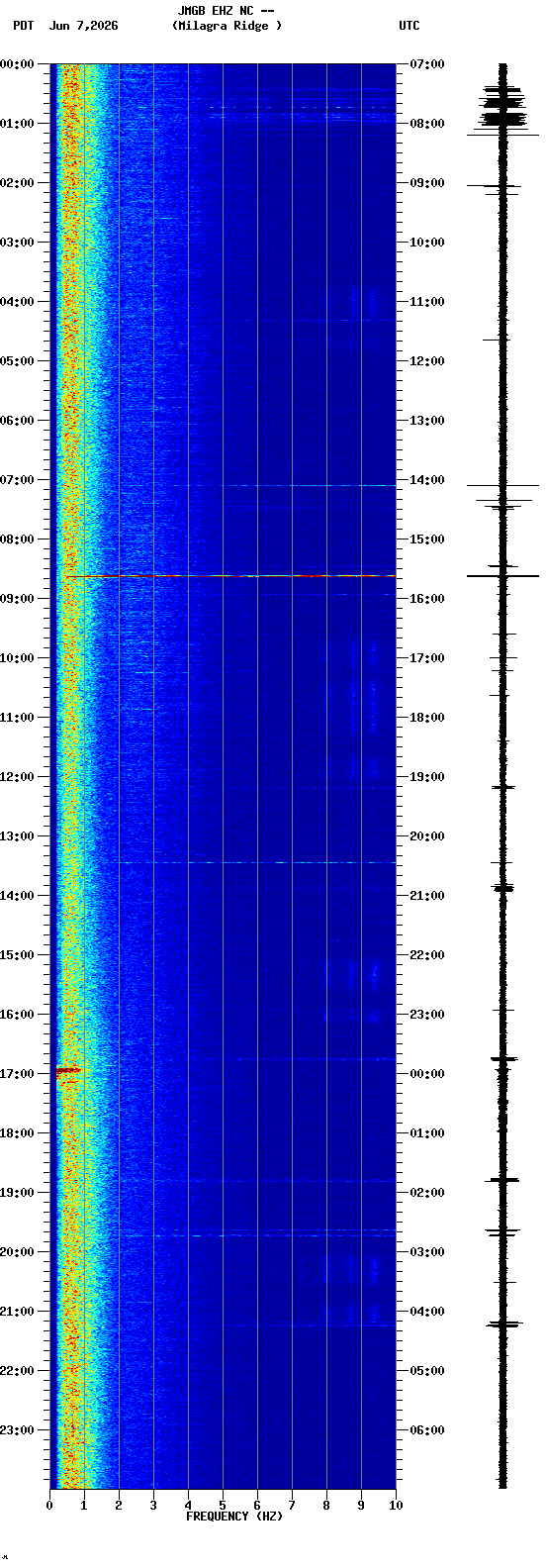Click the 07:00 PDT time label

(x=17, y=480)
